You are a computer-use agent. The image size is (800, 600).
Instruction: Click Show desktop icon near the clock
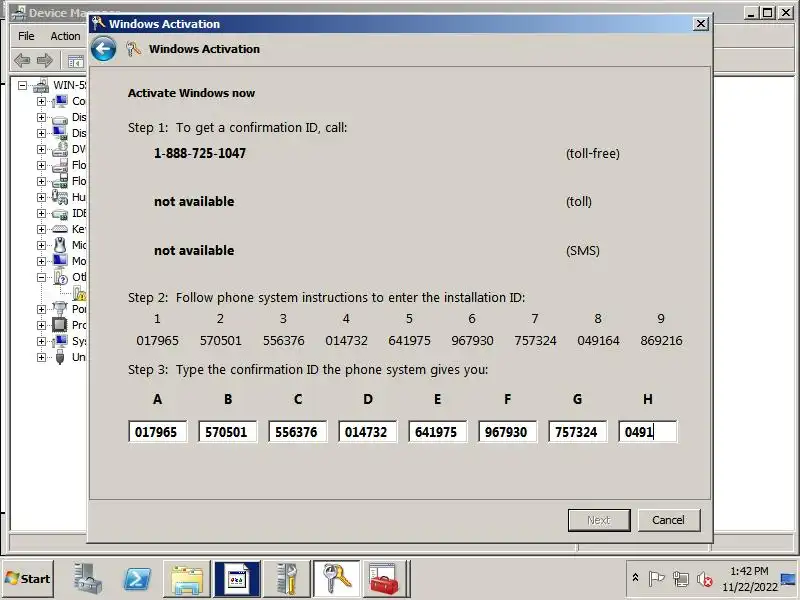coord(788,579)
